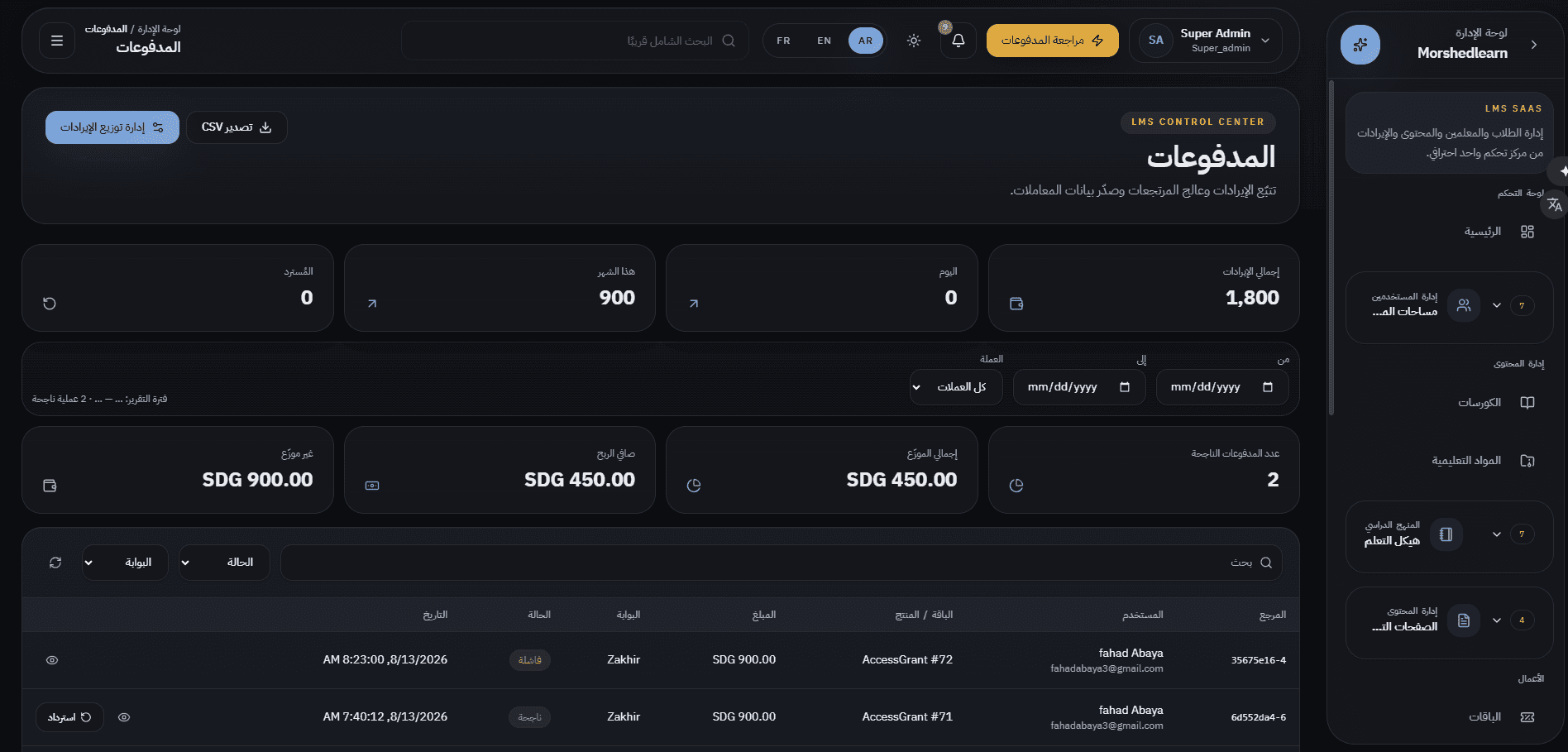Expand the إدارة المحتوى sidebar group
The height and width of the screenshot is (752, 1568).
(x=1497, y=620)
